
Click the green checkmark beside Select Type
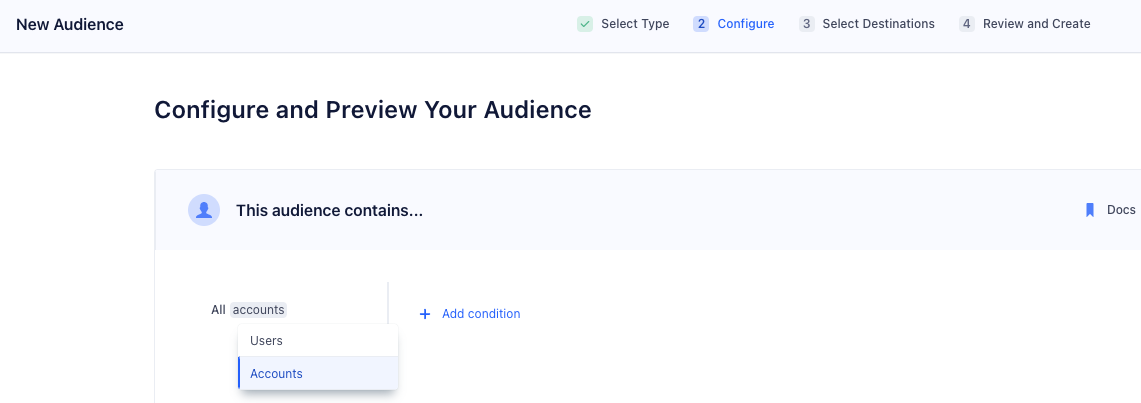585,24
